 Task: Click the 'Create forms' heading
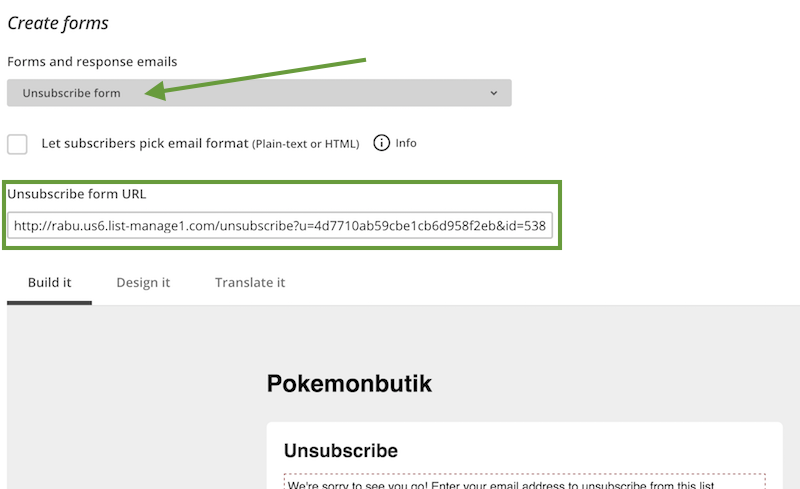click(58, 22)
